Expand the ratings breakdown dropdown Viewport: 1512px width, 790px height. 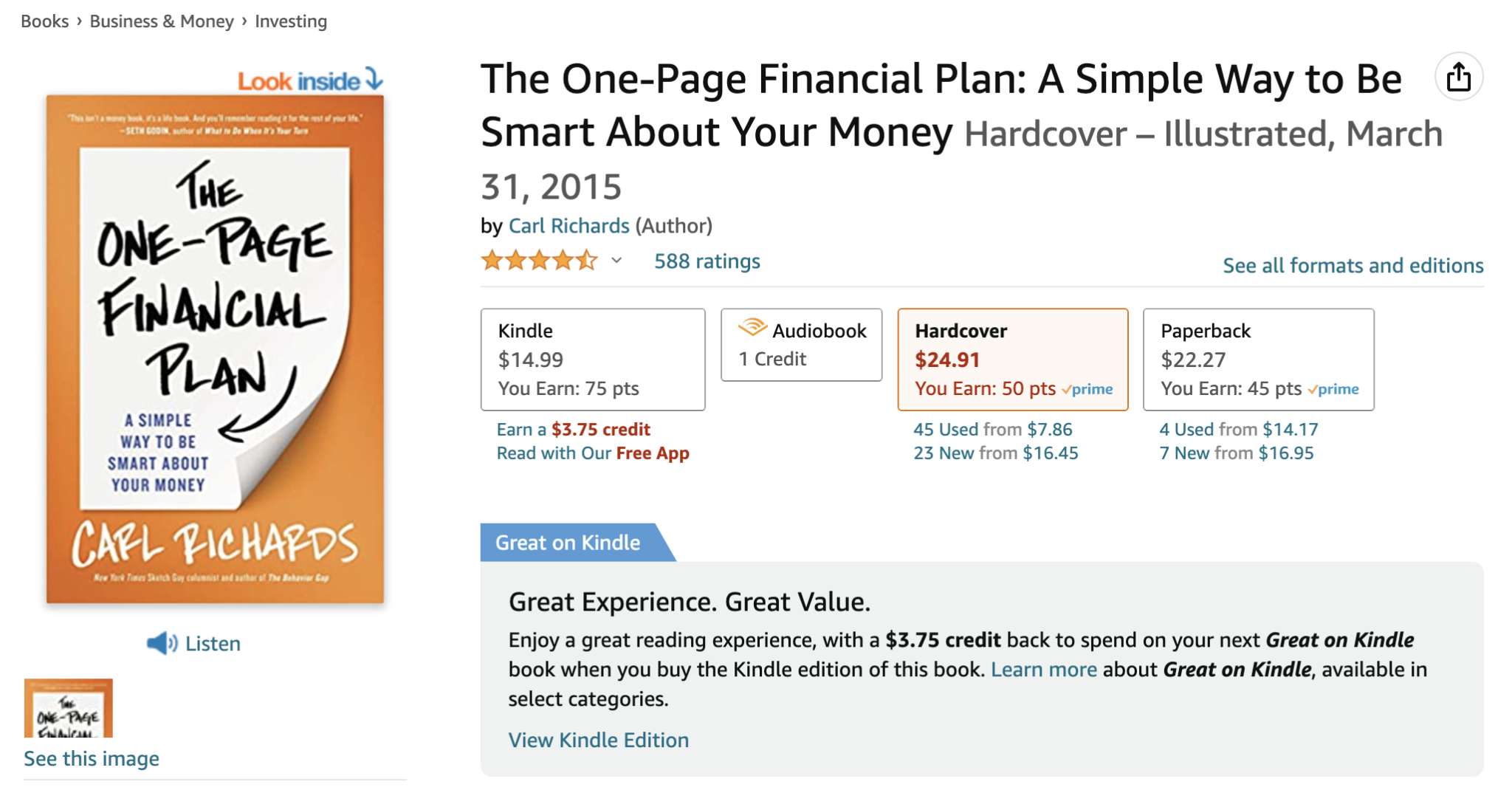pyautogui.click(x=616, y=261)
